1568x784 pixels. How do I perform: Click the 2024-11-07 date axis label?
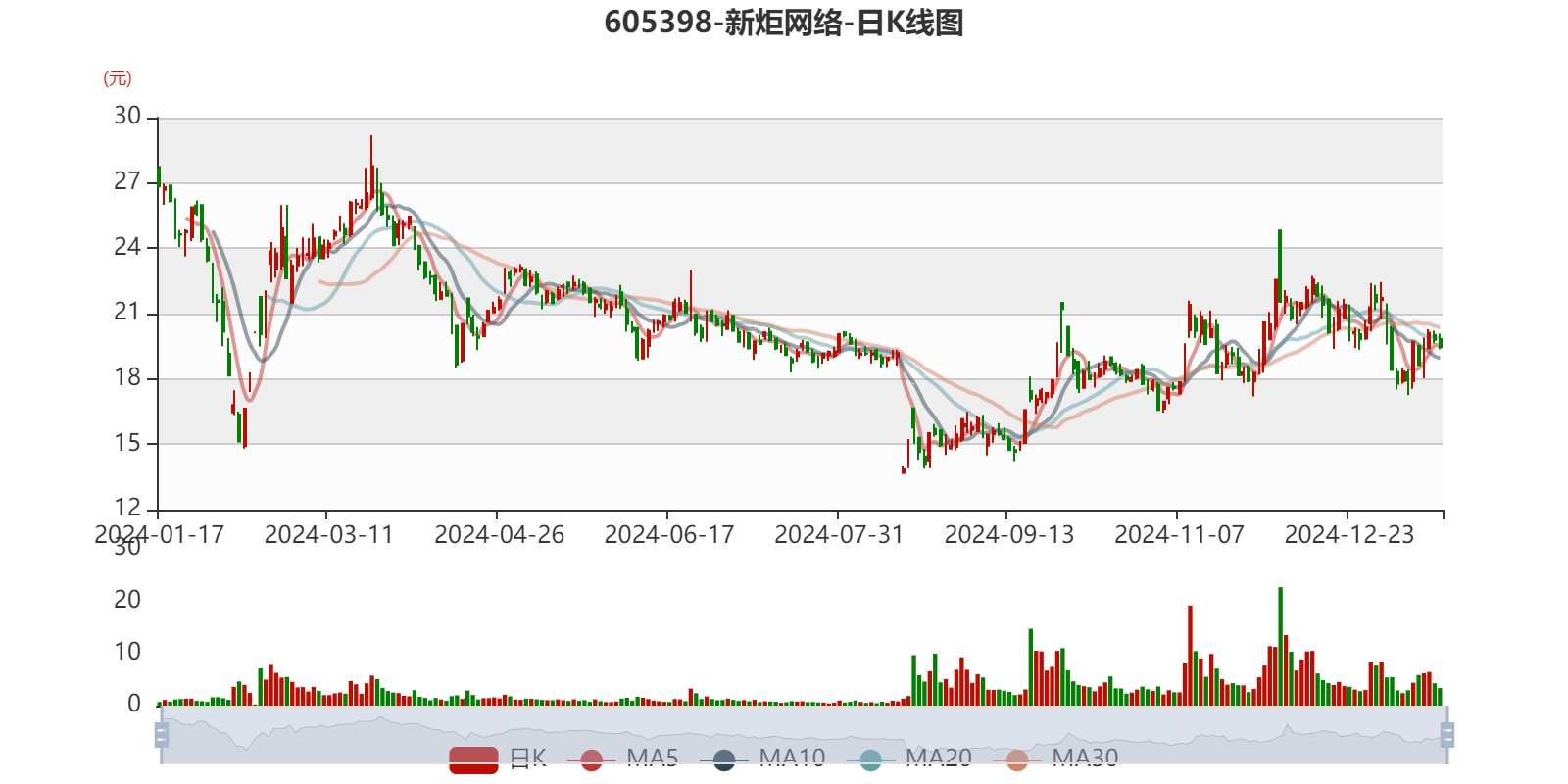coord(1179,534)
